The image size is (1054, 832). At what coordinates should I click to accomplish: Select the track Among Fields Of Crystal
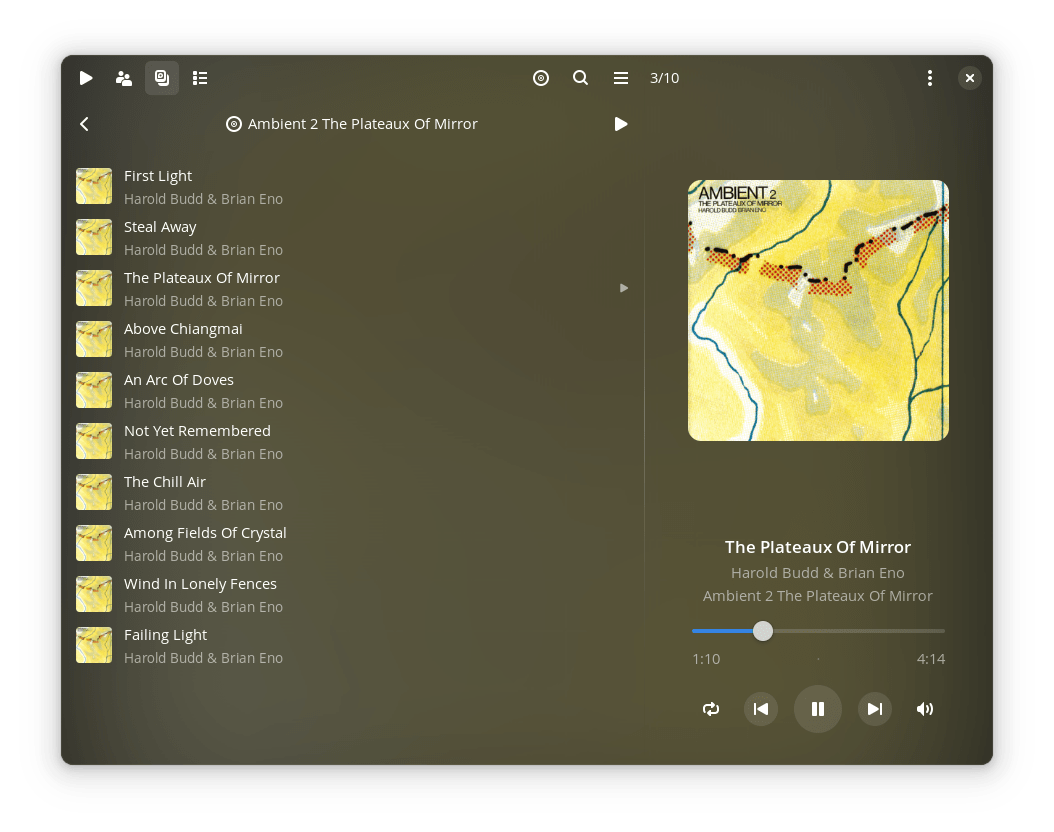coord(352,544)
